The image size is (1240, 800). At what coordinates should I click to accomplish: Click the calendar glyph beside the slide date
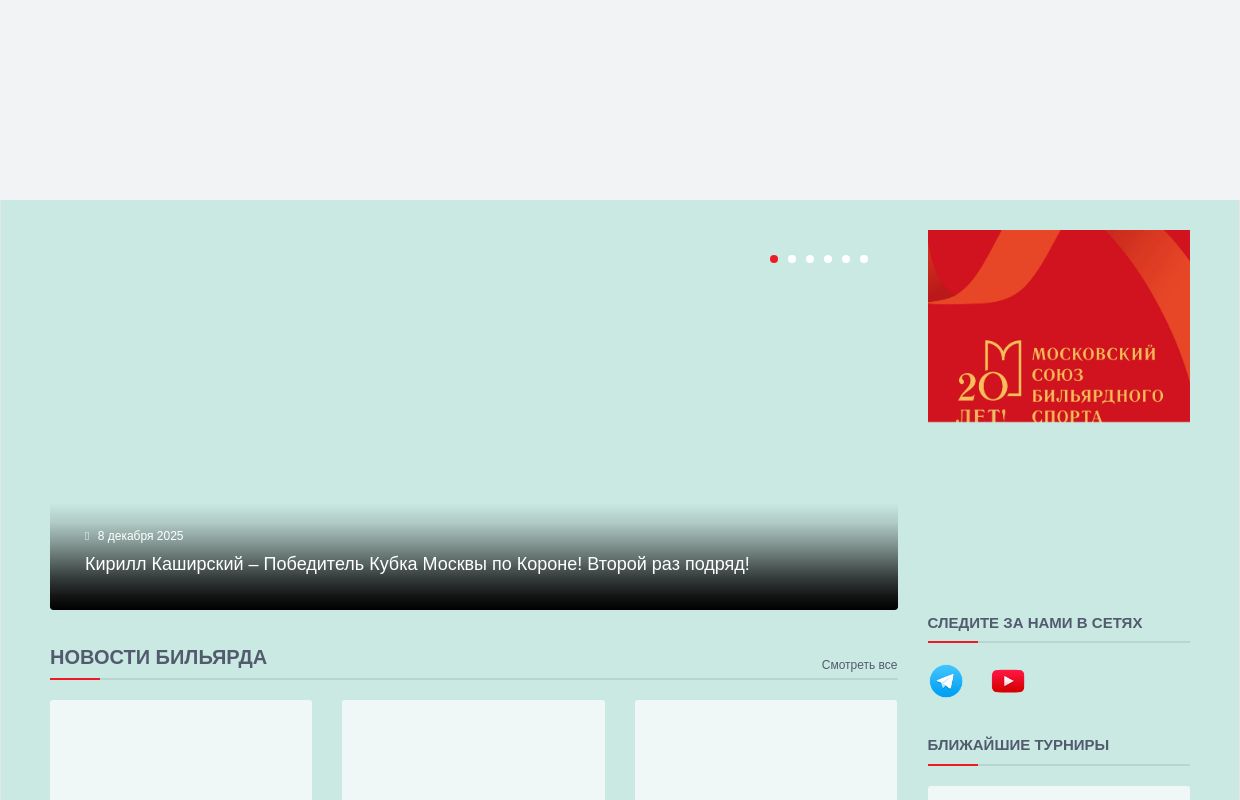87,536
